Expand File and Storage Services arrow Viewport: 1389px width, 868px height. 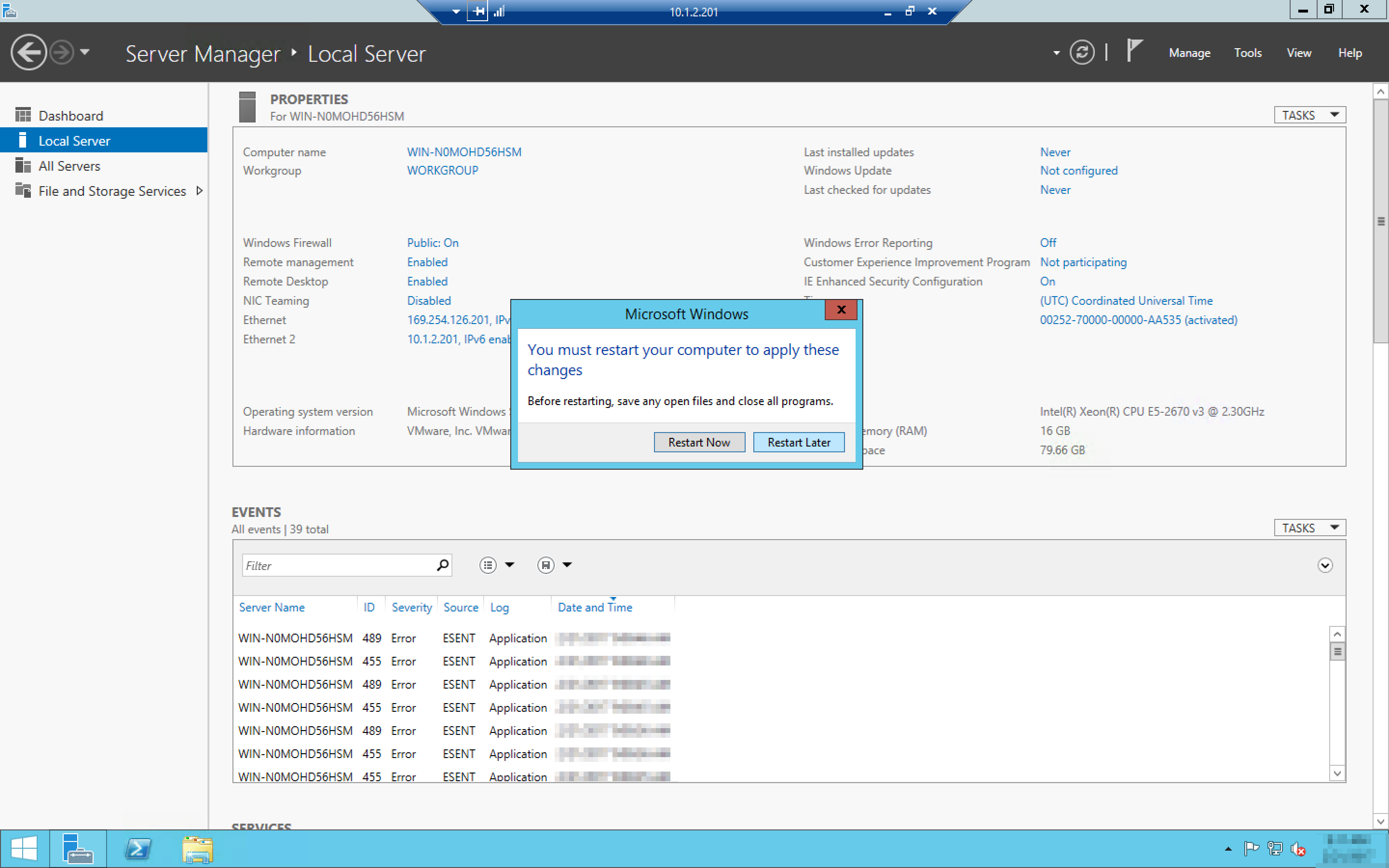click(x=199, y=190)
